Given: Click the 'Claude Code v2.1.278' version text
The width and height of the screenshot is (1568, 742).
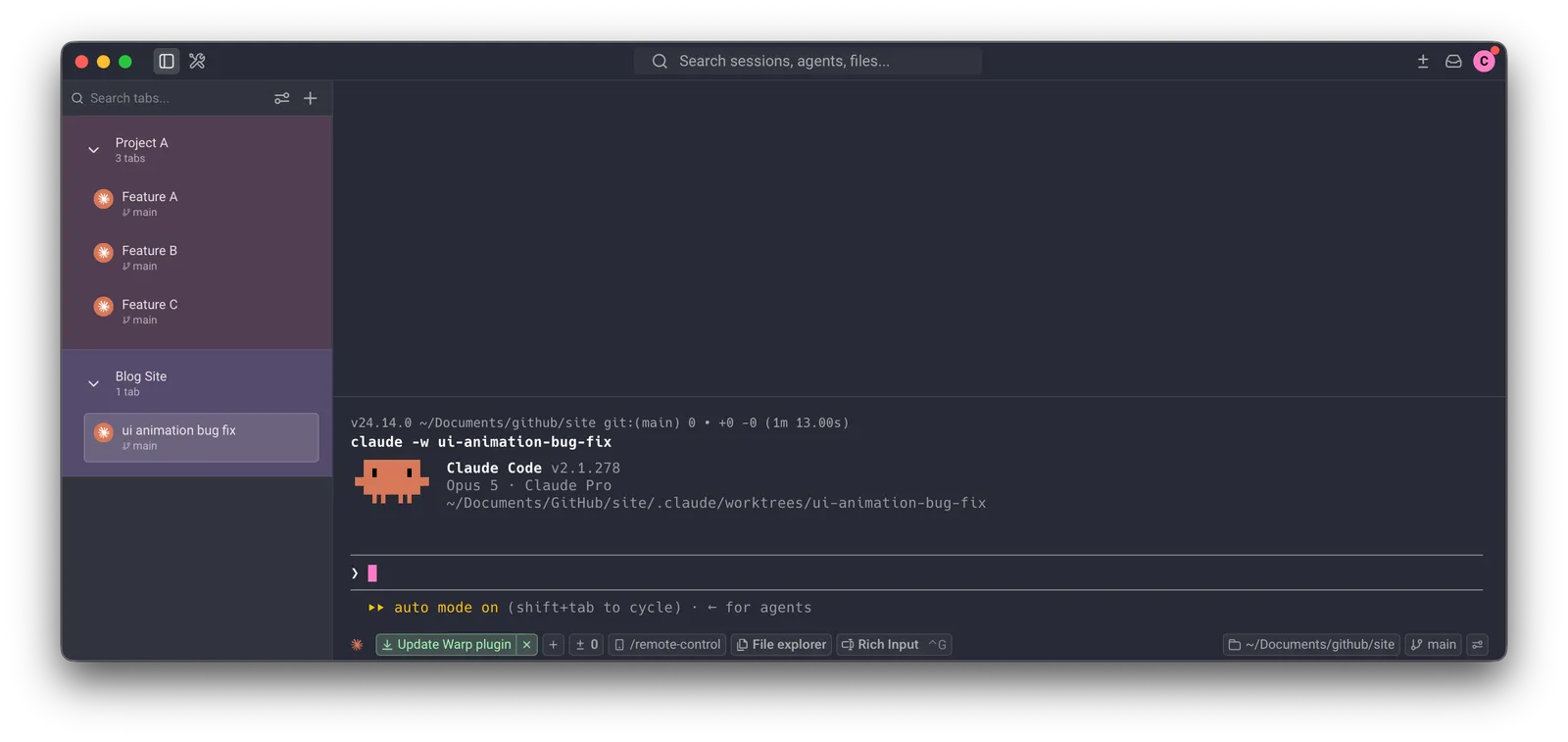Looking at the screenshot, I should point(533,468).
